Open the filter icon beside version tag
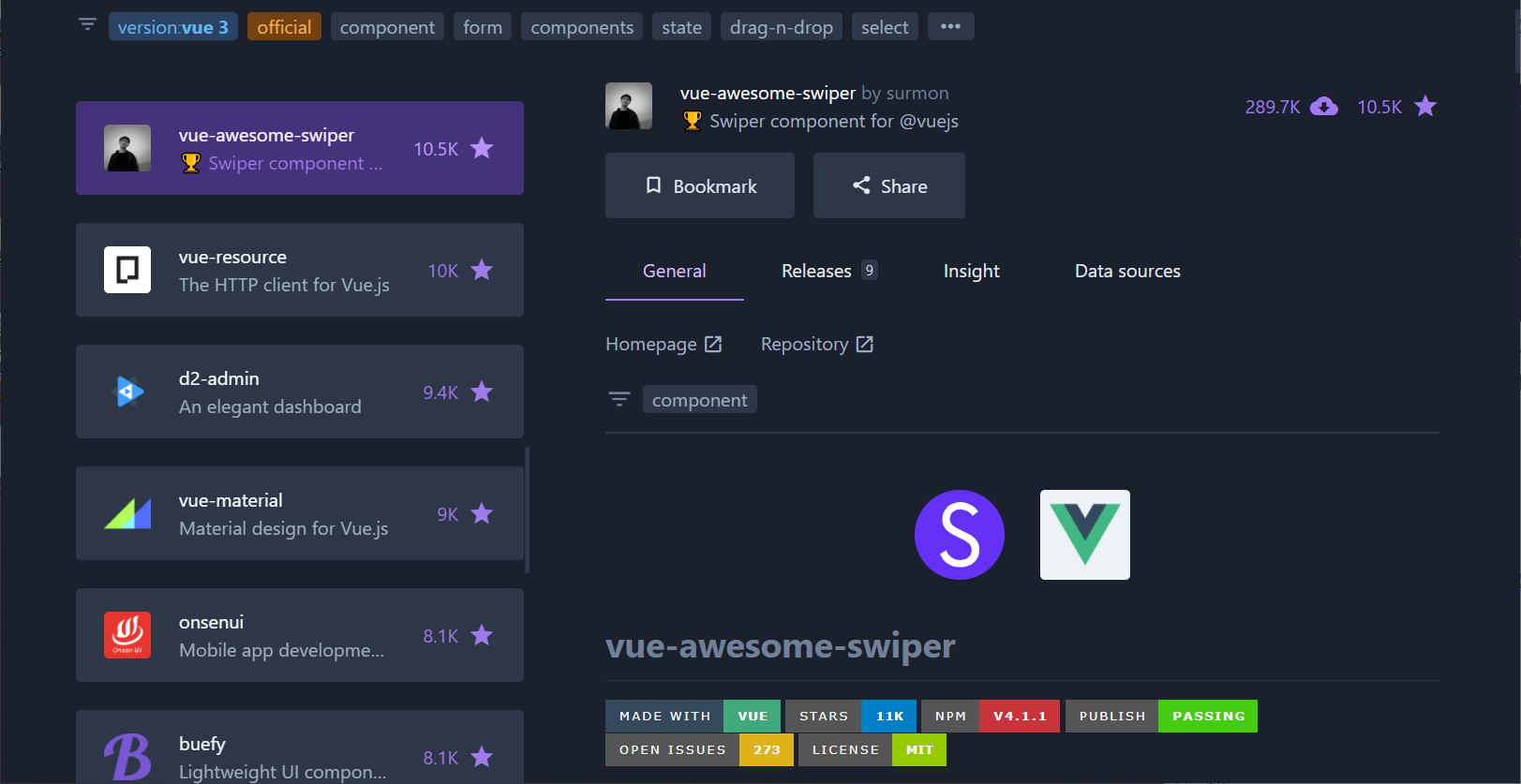The width and height of the screenshot is (1521, 784). pyautogui.click(x=87, y=24)
